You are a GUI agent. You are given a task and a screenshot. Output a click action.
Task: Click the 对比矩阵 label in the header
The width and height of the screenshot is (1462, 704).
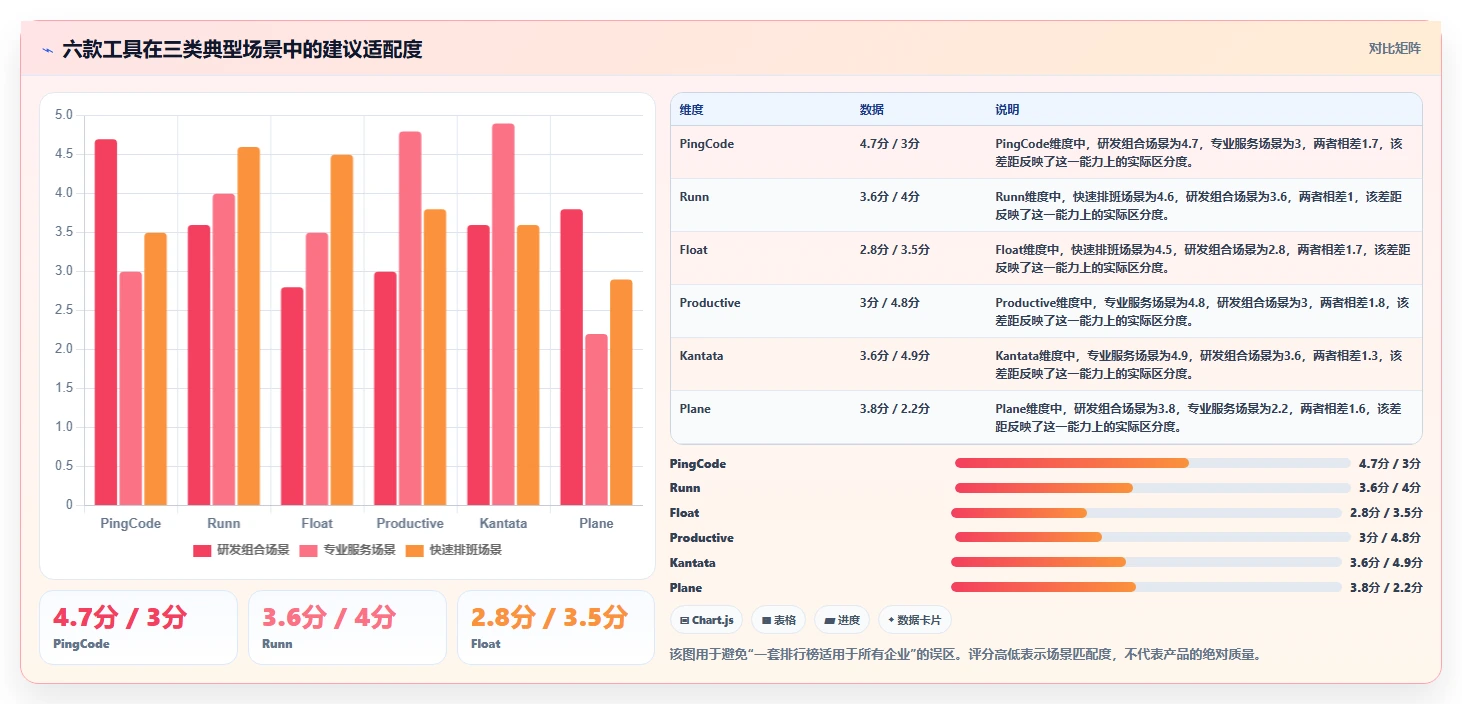click(1395, 48)
